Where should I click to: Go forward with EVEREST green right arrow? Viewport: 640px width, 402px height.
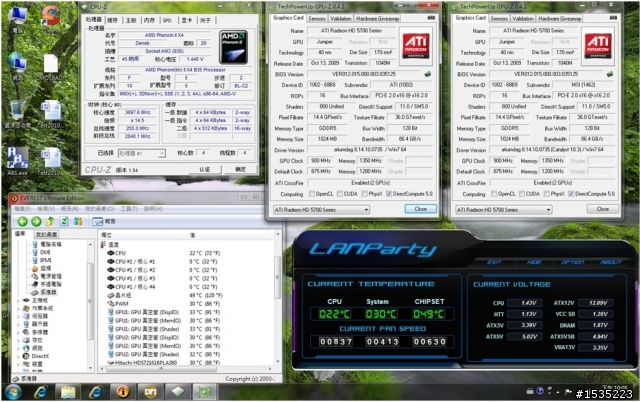(36, 222)
